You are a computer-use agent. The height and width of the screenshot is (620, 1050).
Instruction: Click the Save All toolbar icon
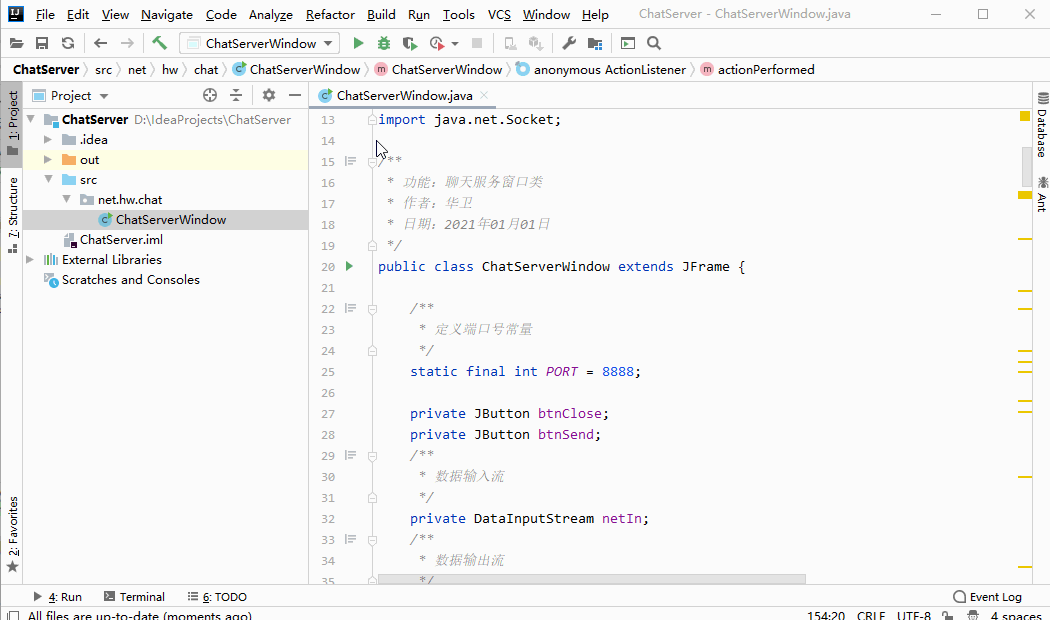click(42, 44)
